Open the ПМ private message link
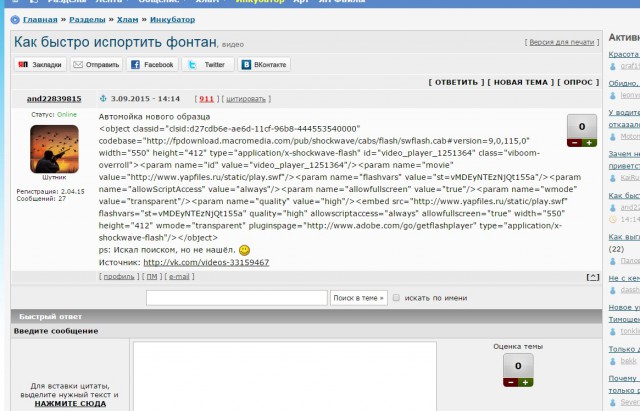This screenshot has height=411, width=640. click(x=152, y=277)
